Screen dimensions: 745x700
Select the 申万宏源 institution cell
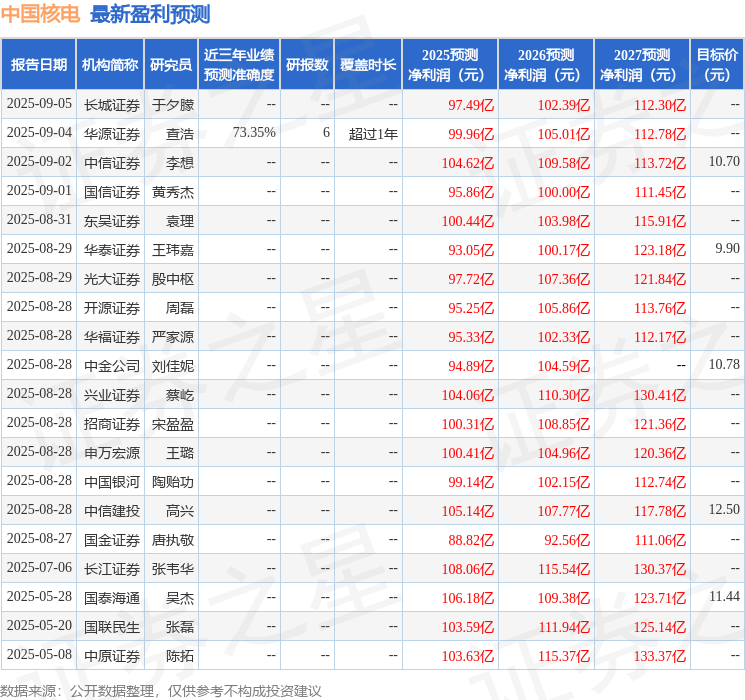[112, 453]
